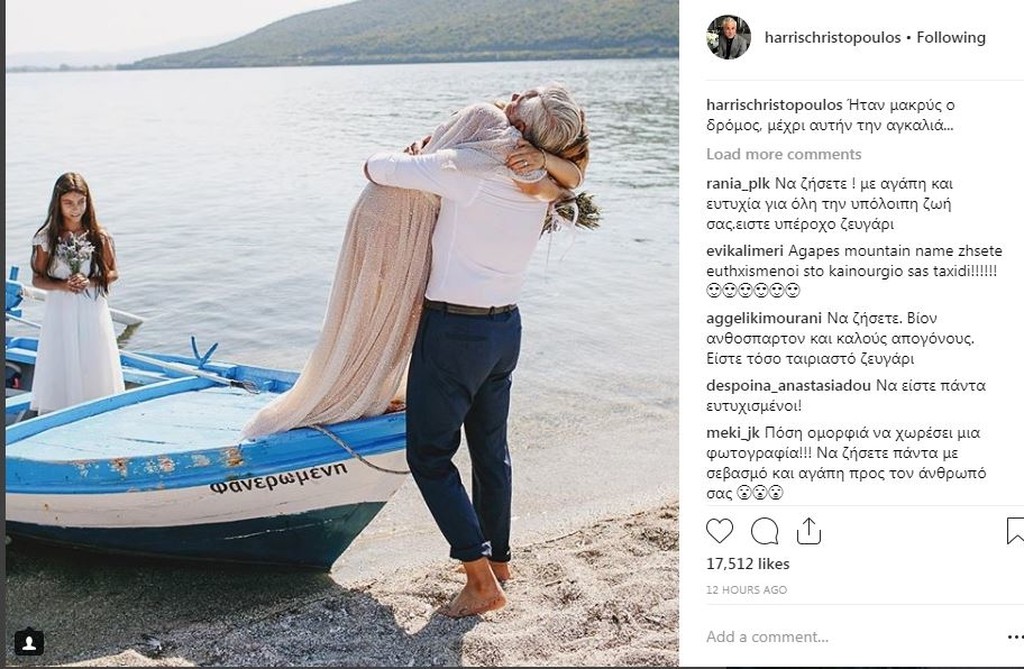Toggle the Following status button

951,37
